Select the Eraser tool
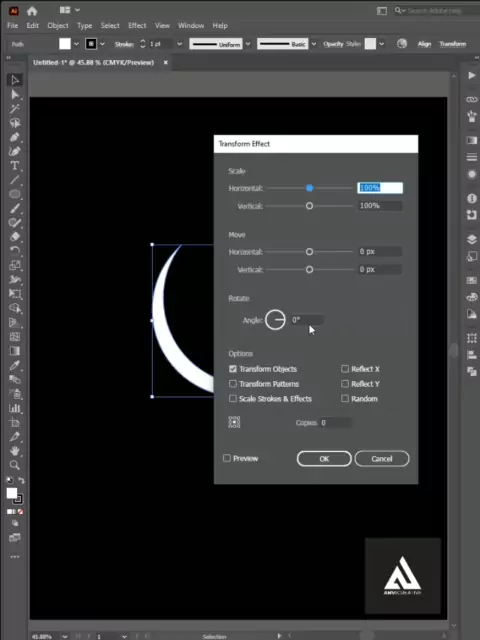This screenshot has height=640, width=480. [15, 236]
